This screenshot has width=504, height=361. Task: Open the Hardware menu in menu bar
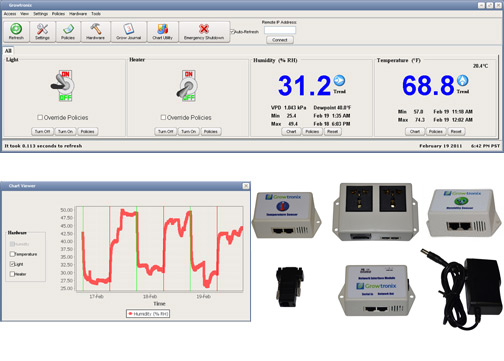point(78,14)
